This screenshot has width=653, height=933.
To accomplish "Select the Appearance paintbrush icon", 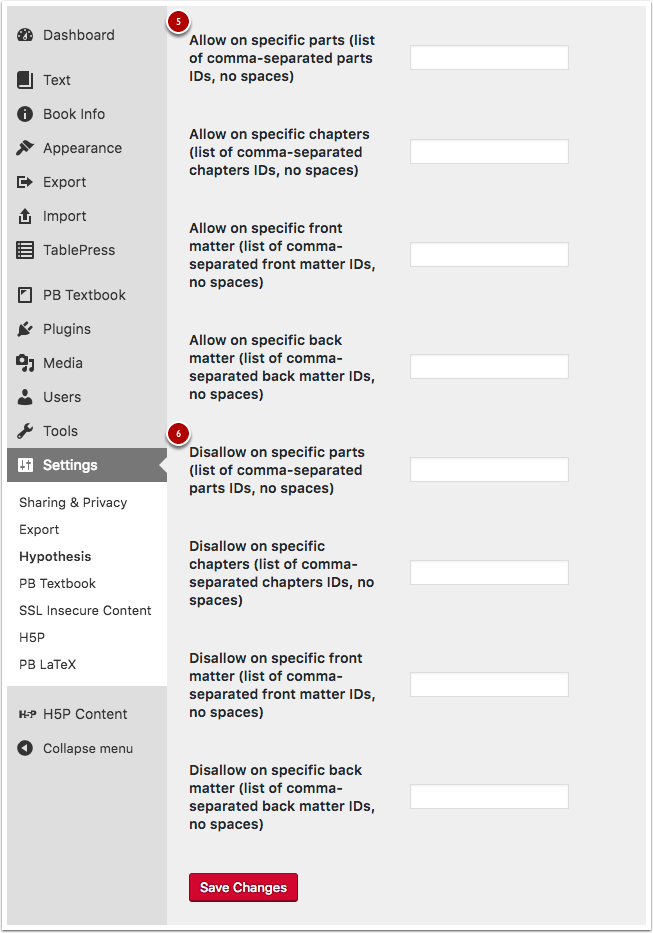I will 25,148.
